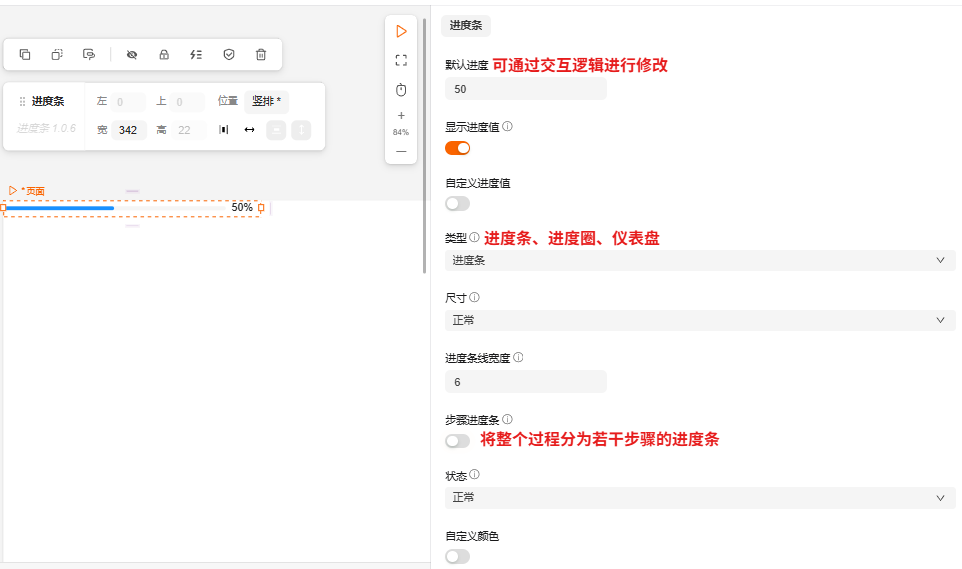Click the duplicate with dashed outline icon
The height and width of the screenshot is (569, 962).
point(57,55)
